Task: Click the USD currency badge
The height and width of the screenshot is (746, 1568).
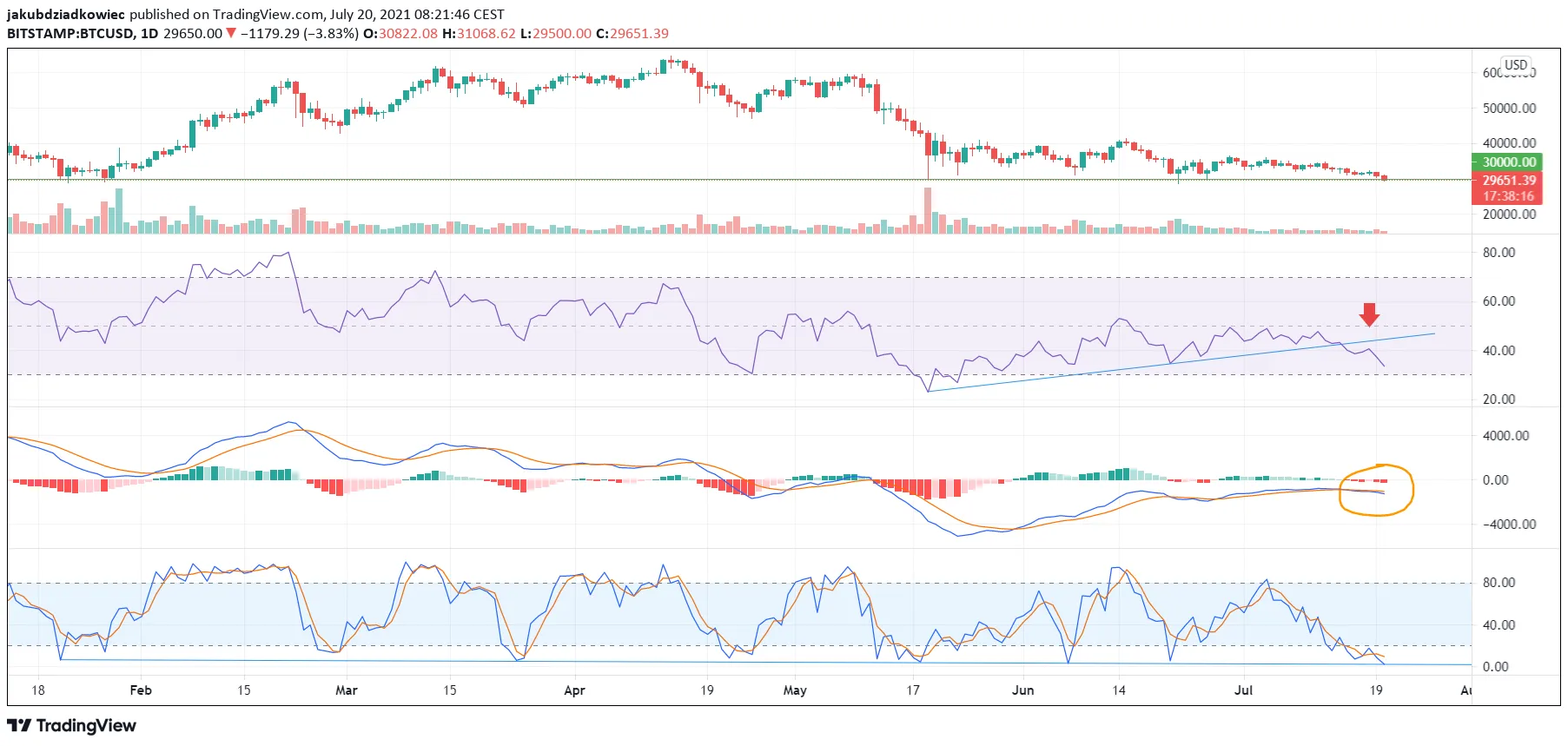Action: click(x=1516, y=65)
